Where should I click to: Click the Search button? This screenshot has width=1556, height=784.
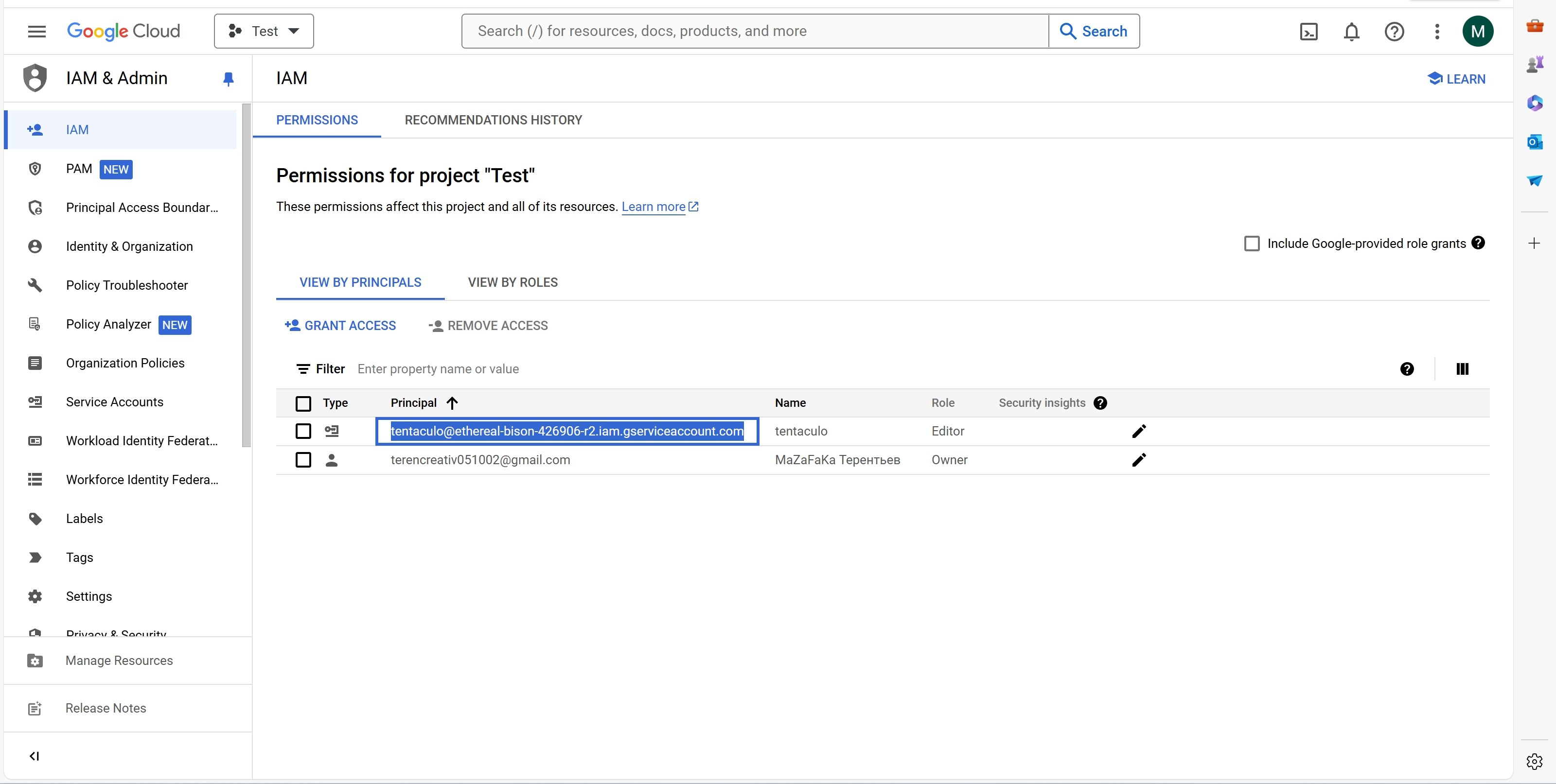point(1094,32)
